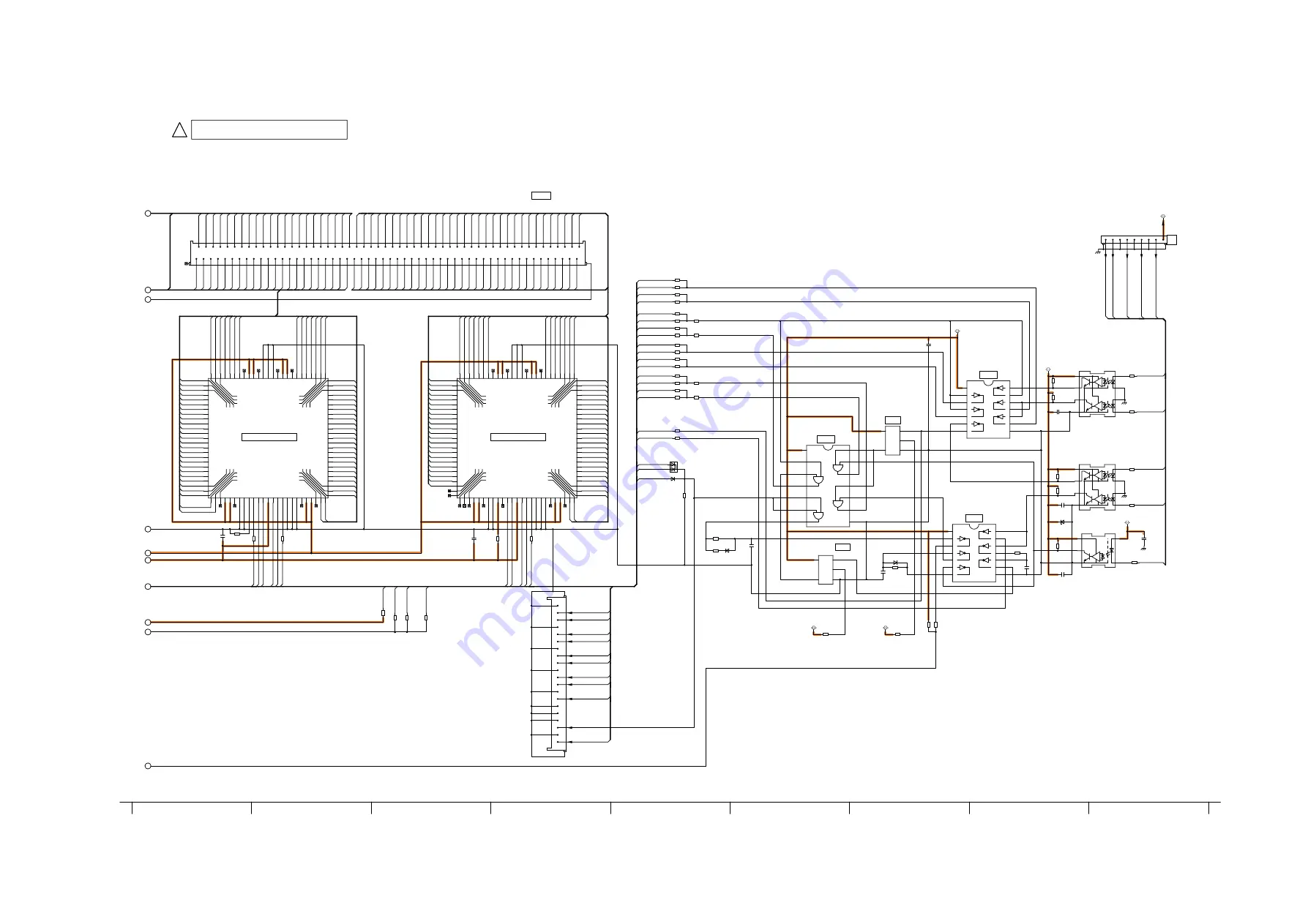Select the capacitor on the top orange power rail

[x=929, y=343]
